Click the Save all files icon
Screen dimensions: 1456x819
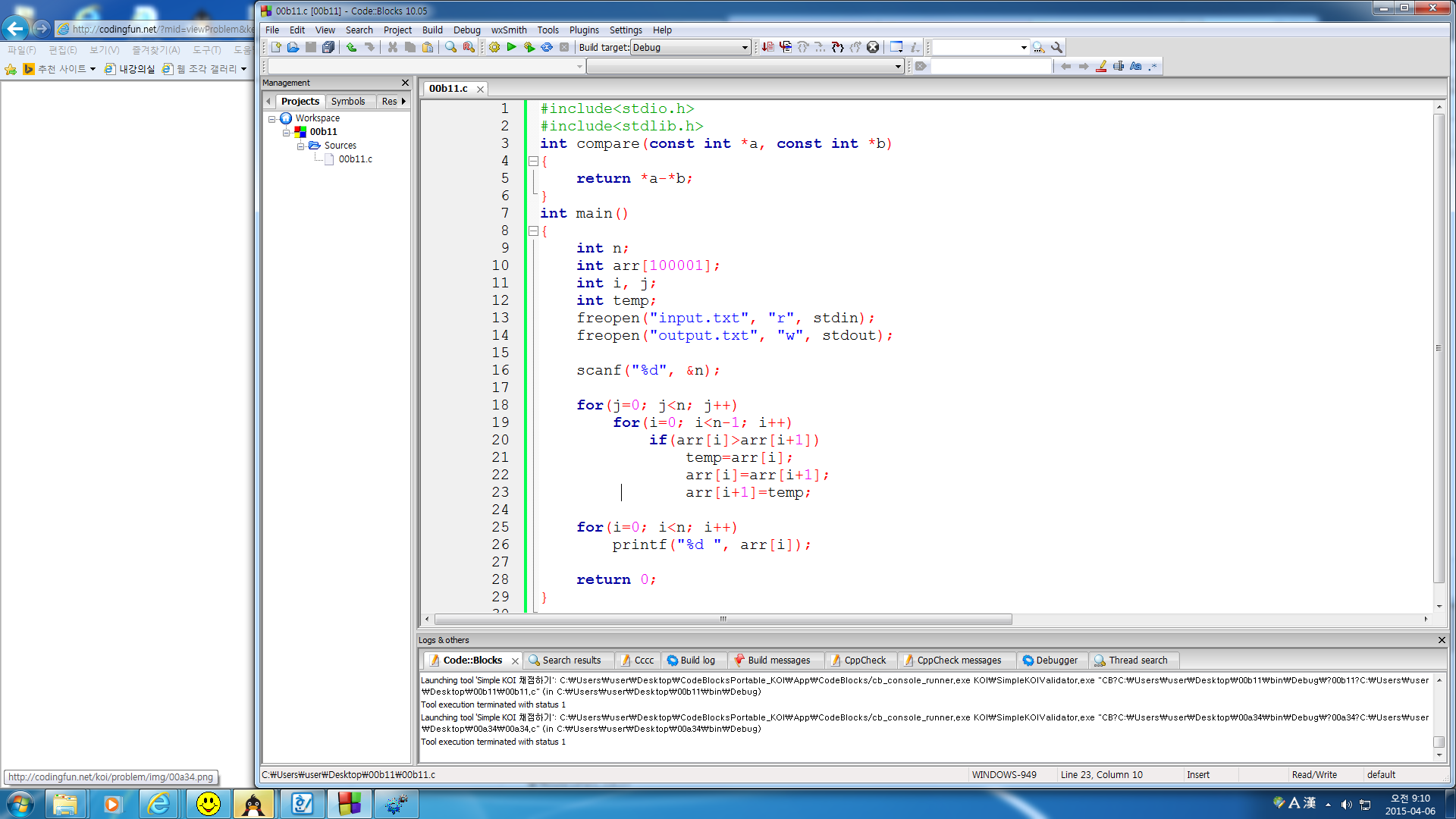[328, 47]
